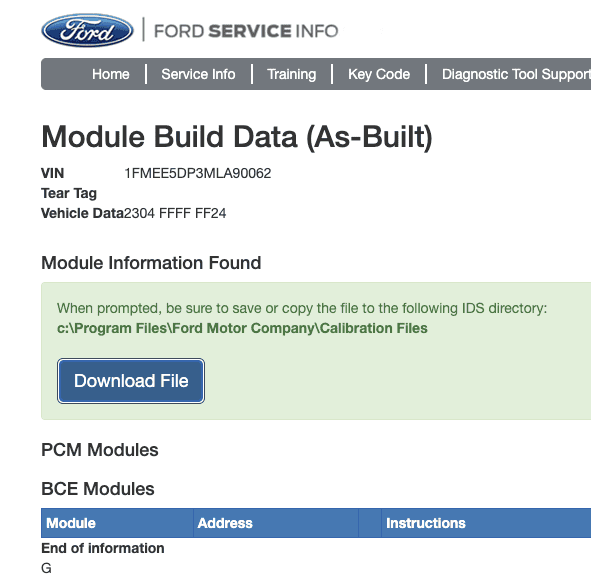Select the Module column header
Image resolution: width=591 pixels, height=584 pixels.
[x=71, y=523]
